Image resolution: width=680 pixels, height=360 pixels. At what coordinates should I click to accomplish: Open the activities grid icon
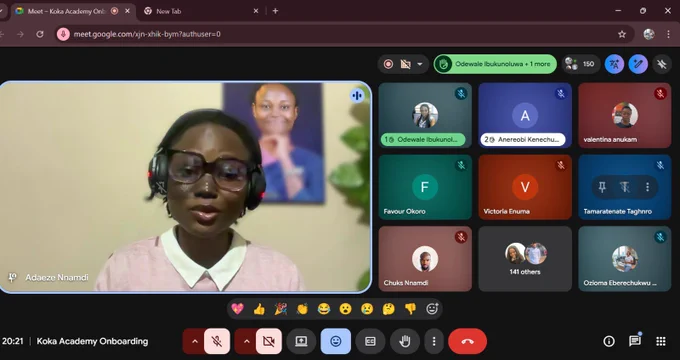pos(661,341)
